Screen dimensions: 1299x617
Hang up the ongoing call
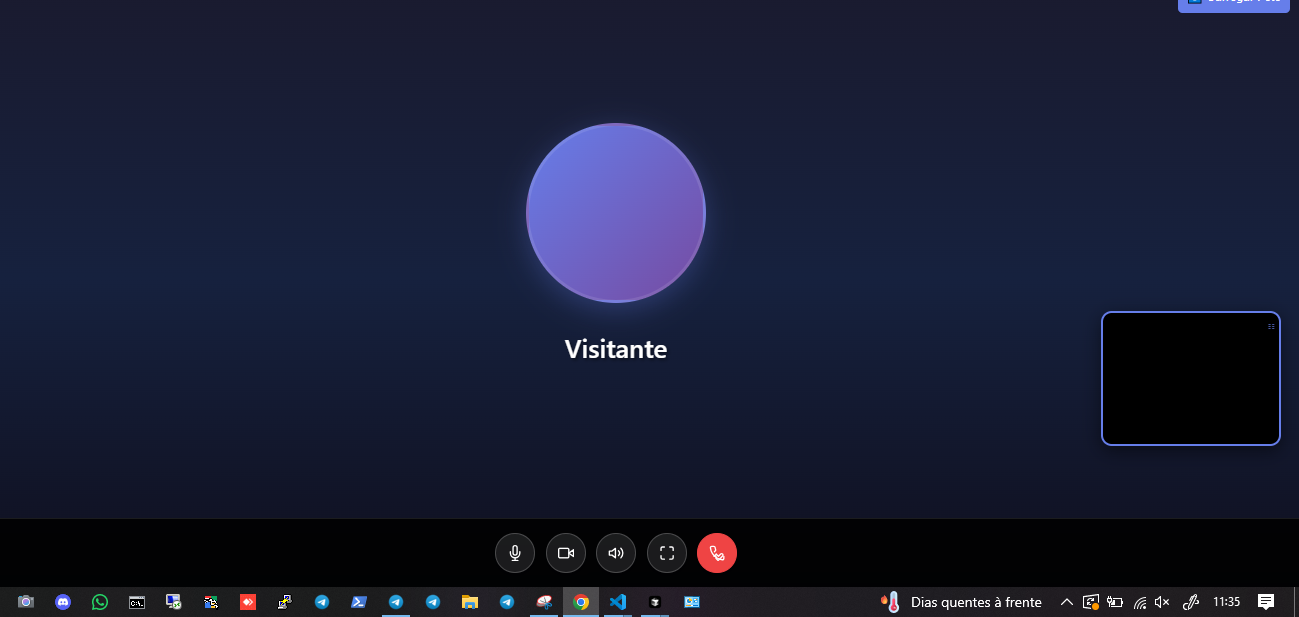(716, 552)
